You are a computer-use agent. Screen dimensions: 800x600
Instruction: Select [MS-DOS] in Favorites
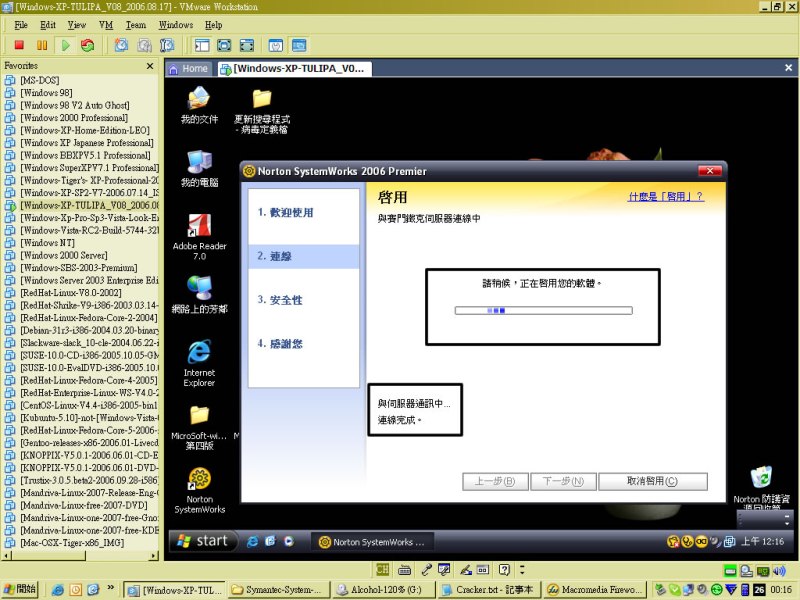[x=40, y=80]
